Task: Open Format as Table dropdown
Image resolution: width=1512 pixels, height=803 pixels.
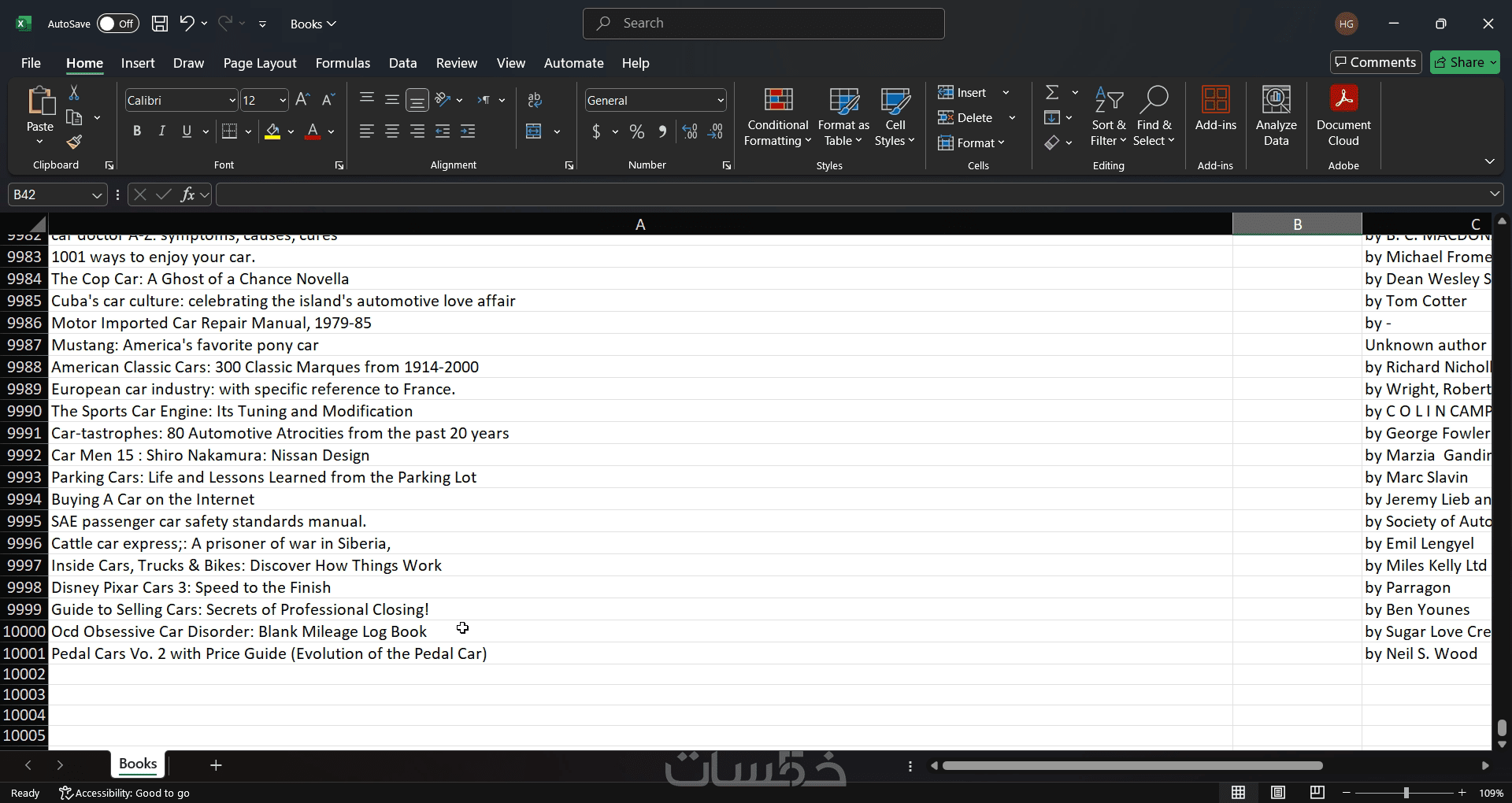Action: 843,117
